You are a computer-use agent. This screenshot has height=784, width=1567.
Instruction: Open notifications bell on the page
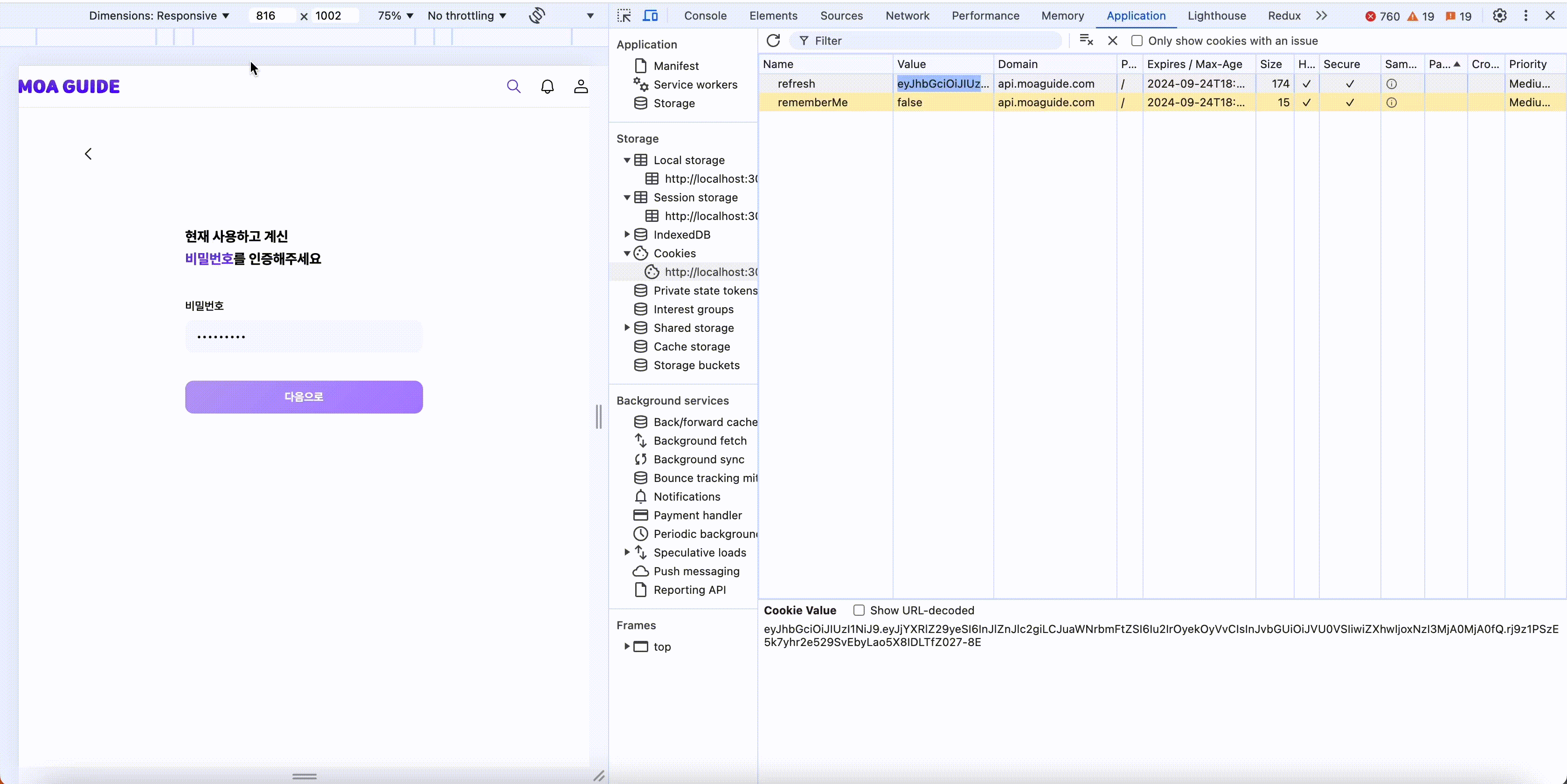pos(548,86)
